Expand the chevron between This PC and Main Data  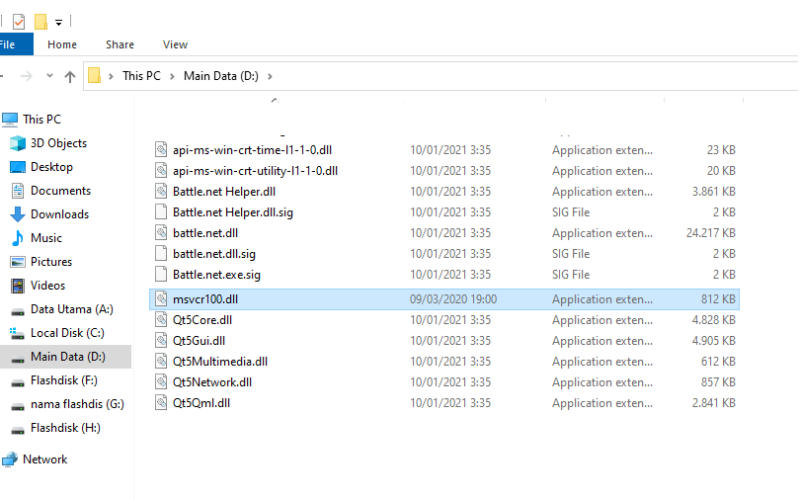172,77
